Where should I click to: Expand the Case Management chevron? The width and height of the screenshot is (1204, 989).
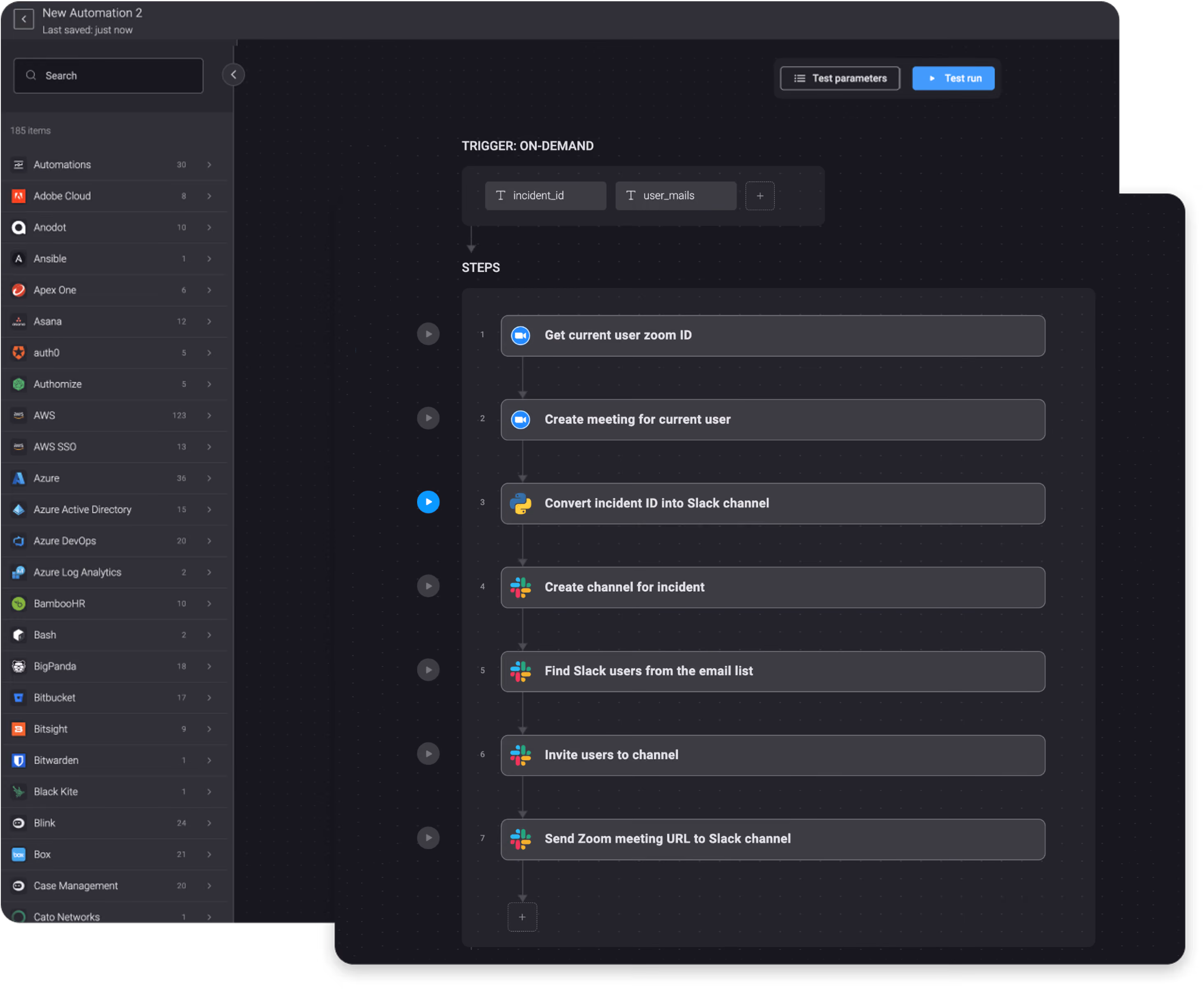coord(210,886)
